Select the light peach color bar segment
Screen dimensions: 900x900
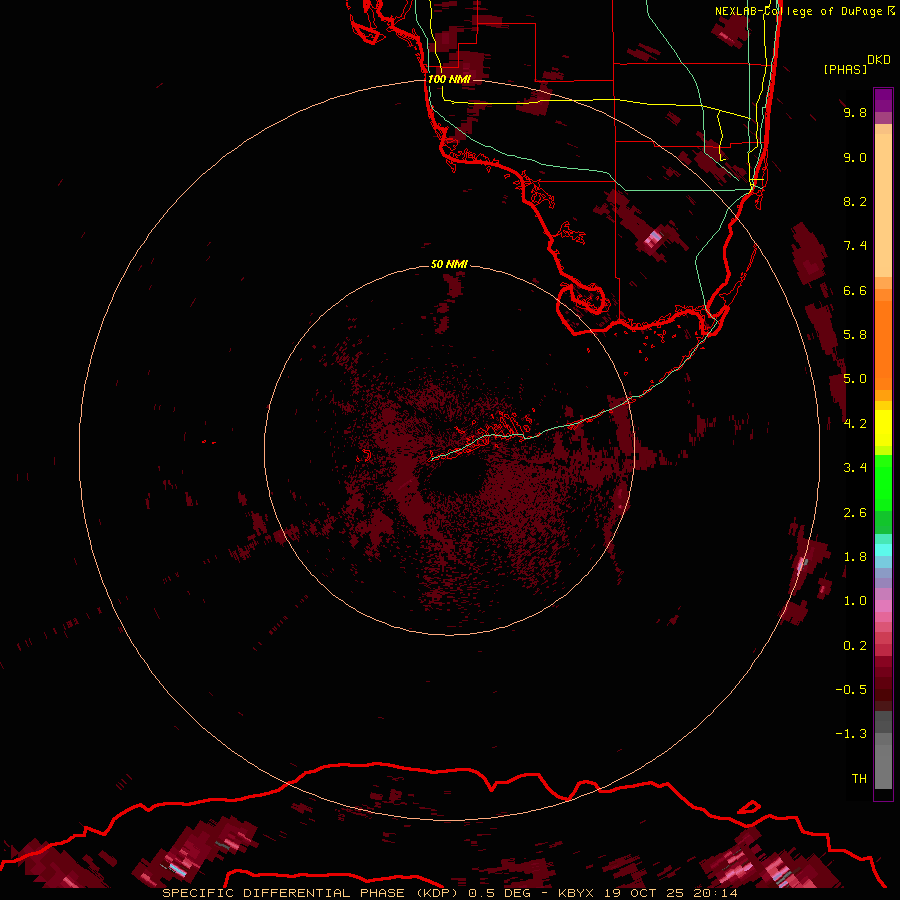[883, 205]
